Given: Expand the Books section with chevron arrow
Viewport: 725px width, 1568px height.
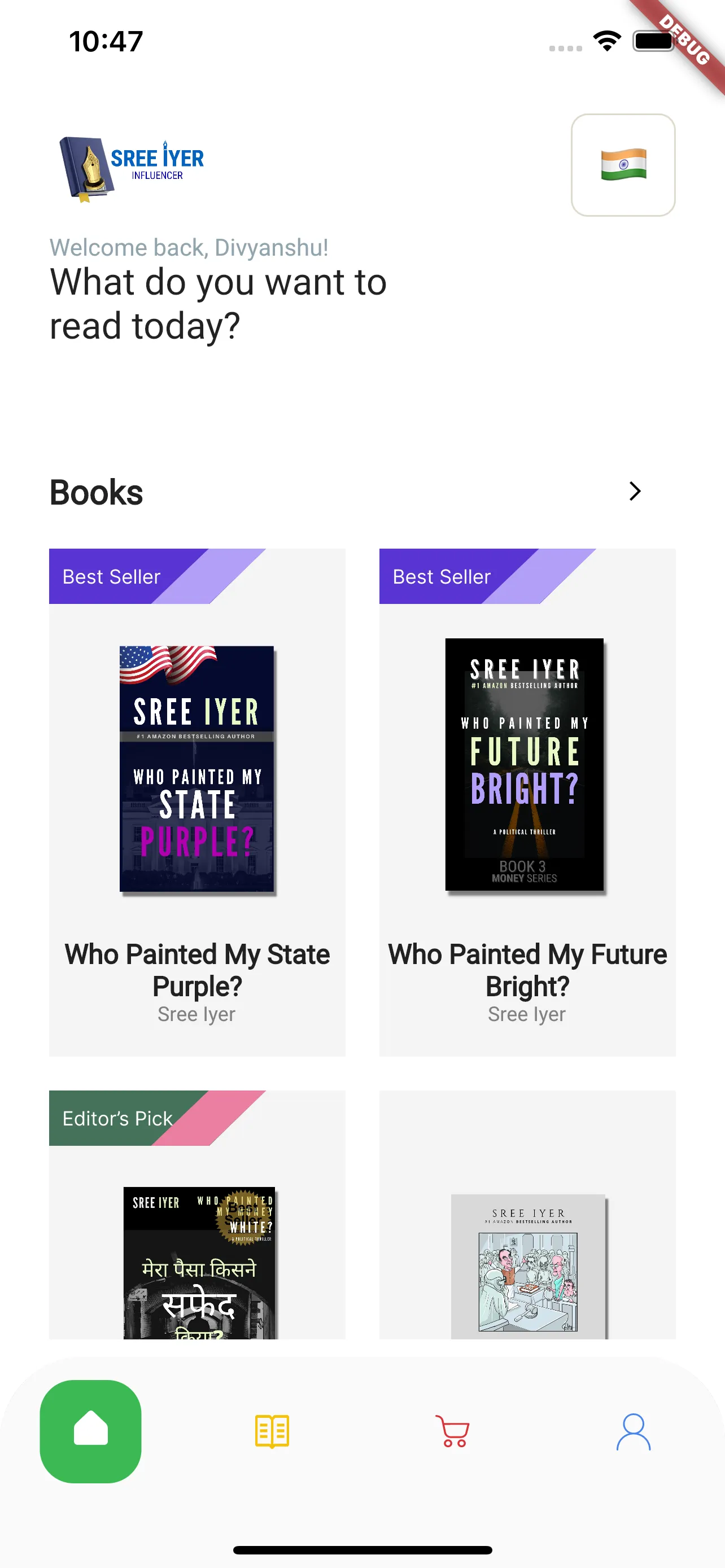Looking at the screenshot, I should (634, 491).
